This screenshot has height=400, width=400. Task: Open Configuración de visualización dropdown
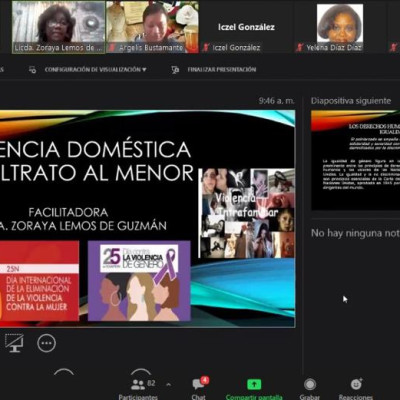[x=96, y=70]
